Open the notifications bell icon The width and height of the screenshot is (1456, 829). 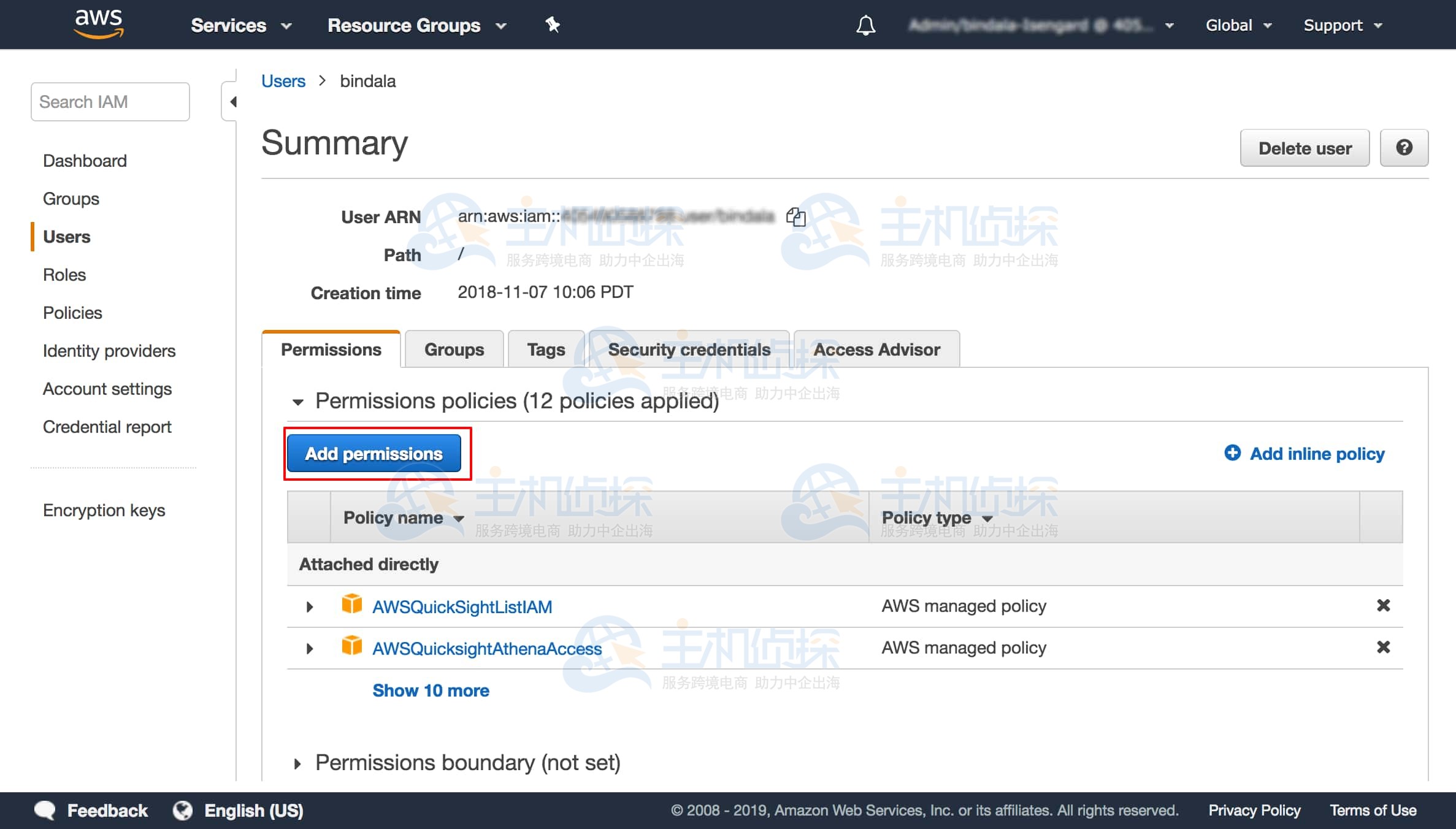865,26
